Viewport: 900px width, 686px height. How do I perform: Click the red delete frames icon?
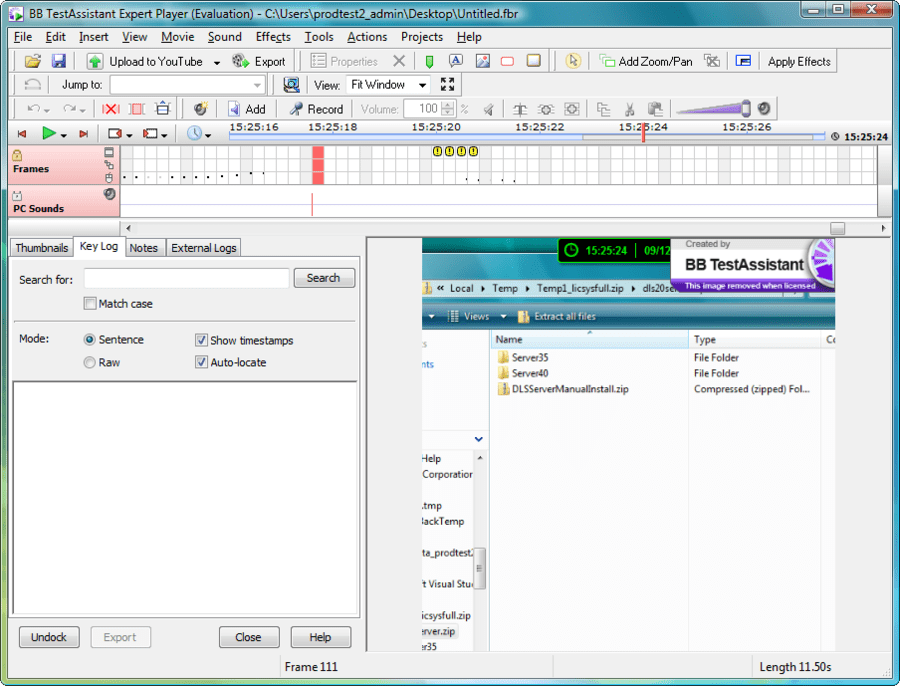tap(110, 108)
